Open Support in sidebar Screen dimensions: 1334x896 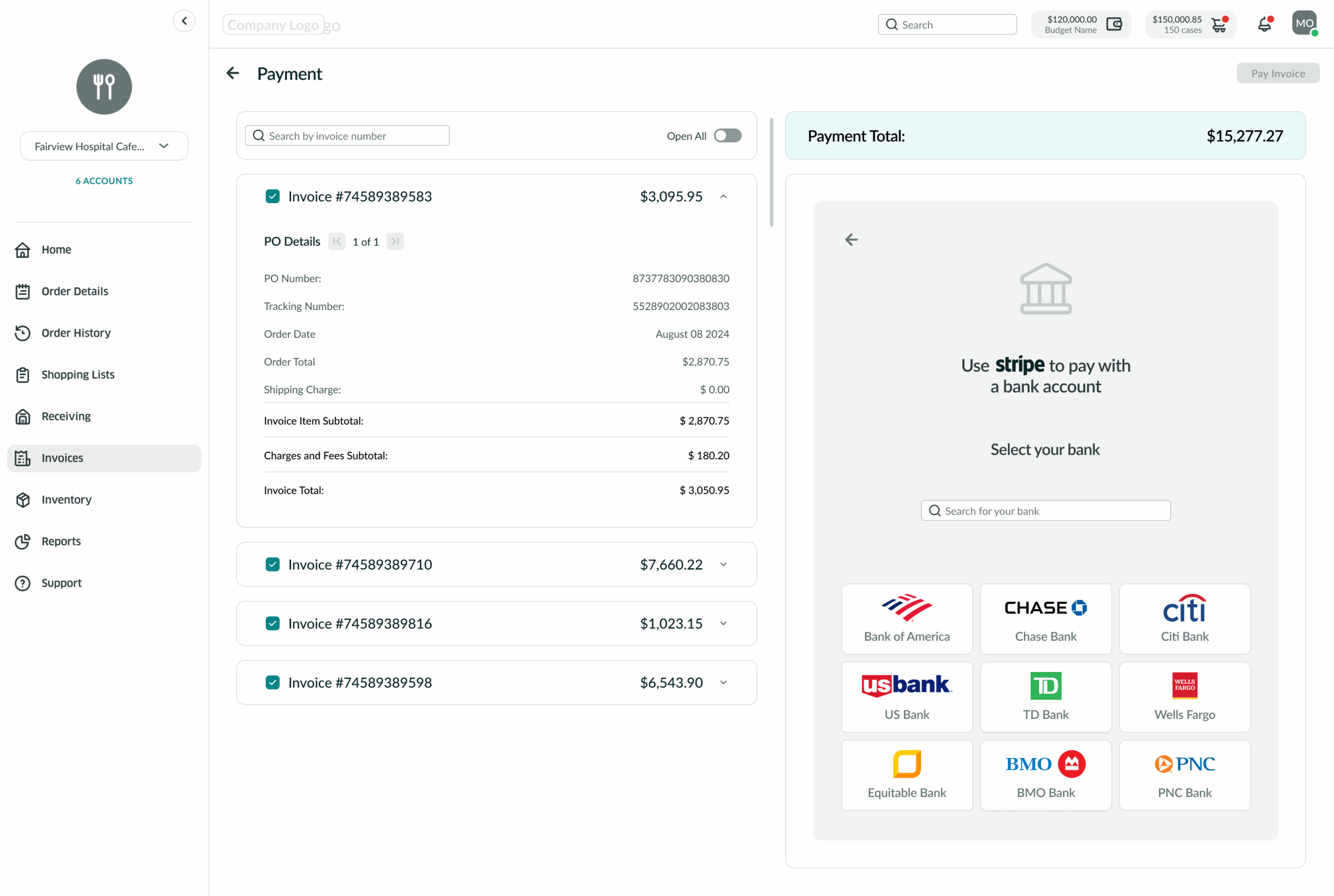pyautogui.click(x=104, y=583)
